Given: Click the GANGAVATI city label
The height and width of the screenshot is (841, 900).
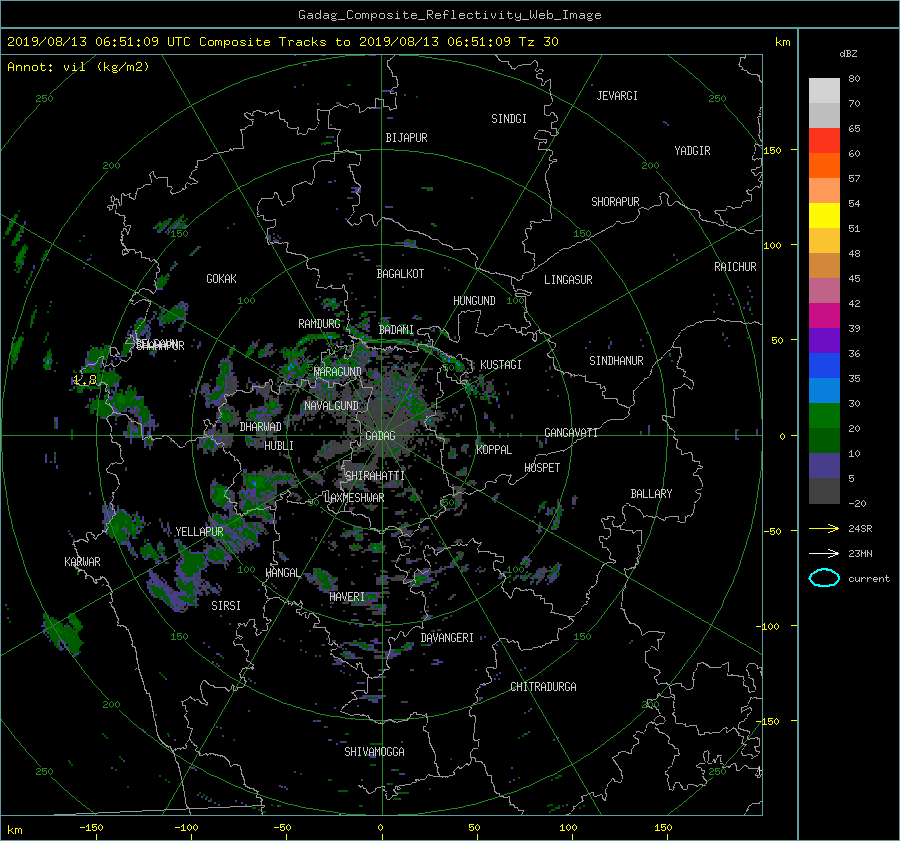Looking at the screenshot, I should coord(571,433).
